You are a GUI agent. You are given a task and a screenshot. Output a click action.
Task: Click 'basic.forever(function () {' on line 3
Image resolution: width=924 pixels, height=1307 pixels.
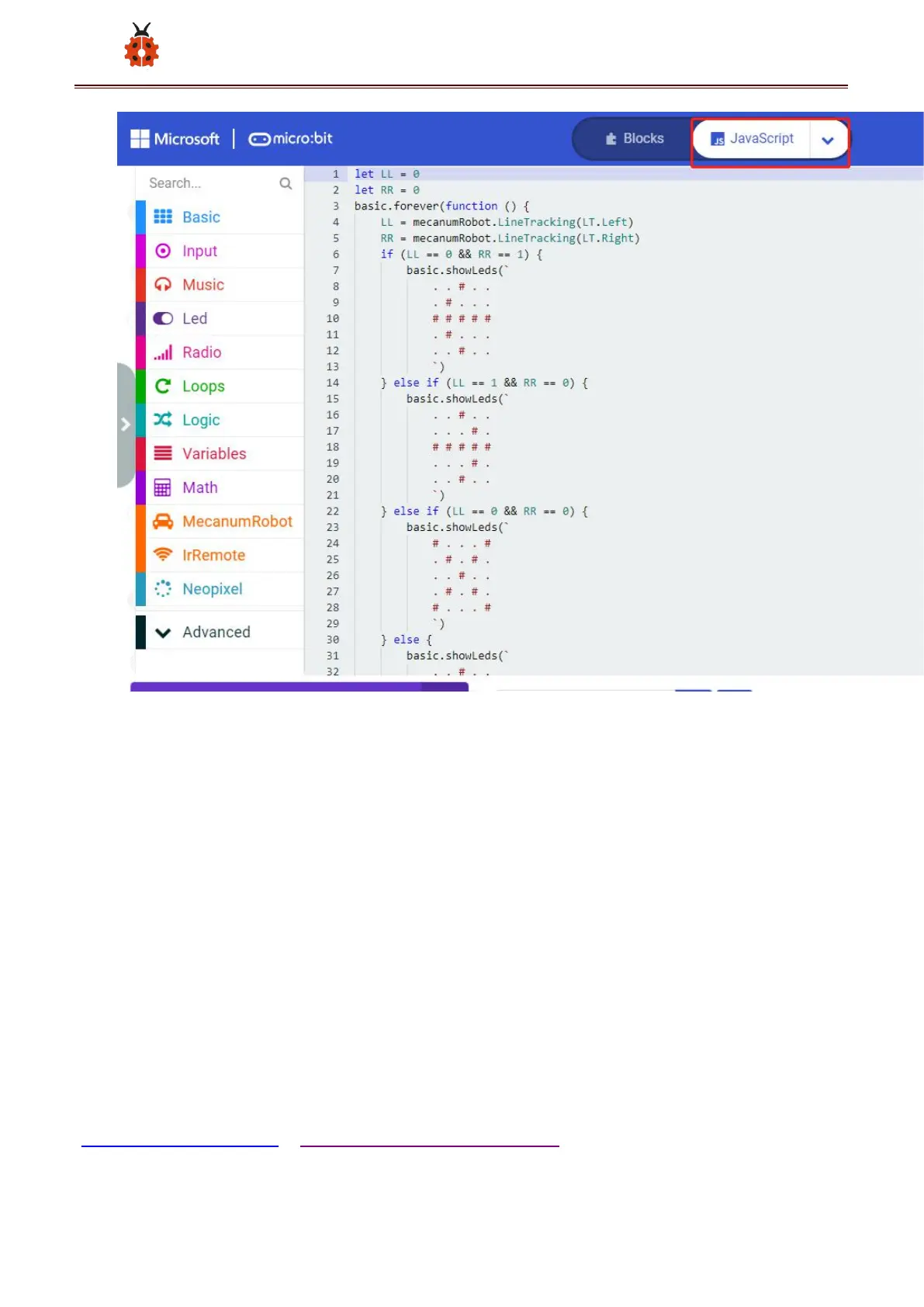point(442,206)
